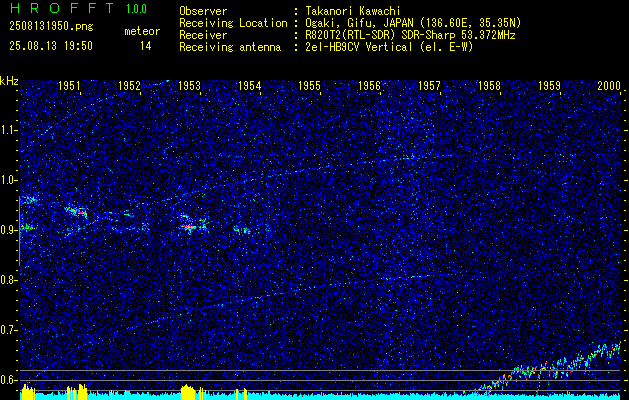Click the meteor count value 14
Image resolution: width=629 pixels, height=400 pixels.
[146, 46]
